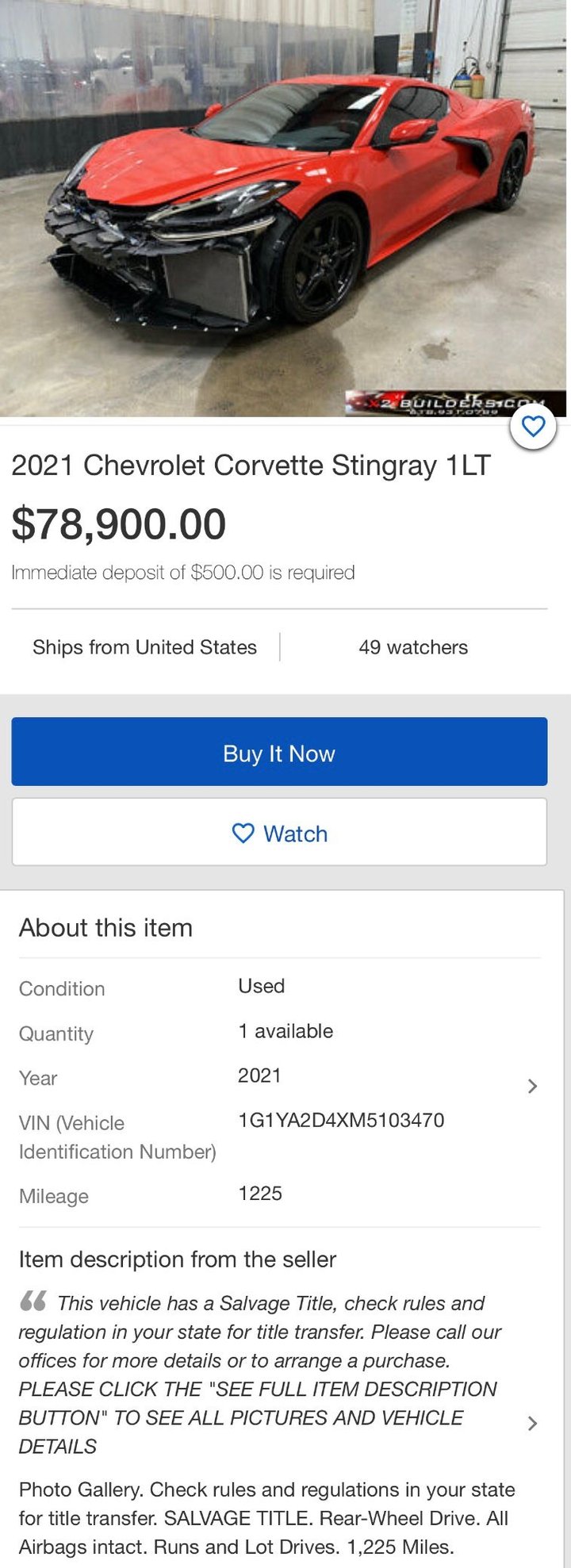Open full description with the chevron arrow
Image resolution: width=571 pixels, height=1568 pixels.
pyautogui.click(x=532, y=1423)
